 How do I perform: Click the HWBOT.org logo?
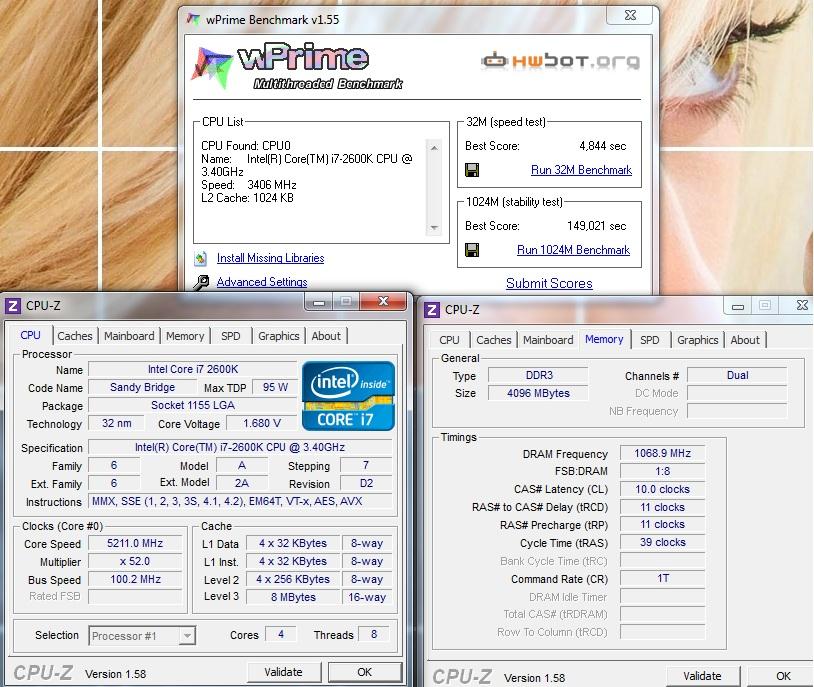pyautogui.click(x=561, y=60)
